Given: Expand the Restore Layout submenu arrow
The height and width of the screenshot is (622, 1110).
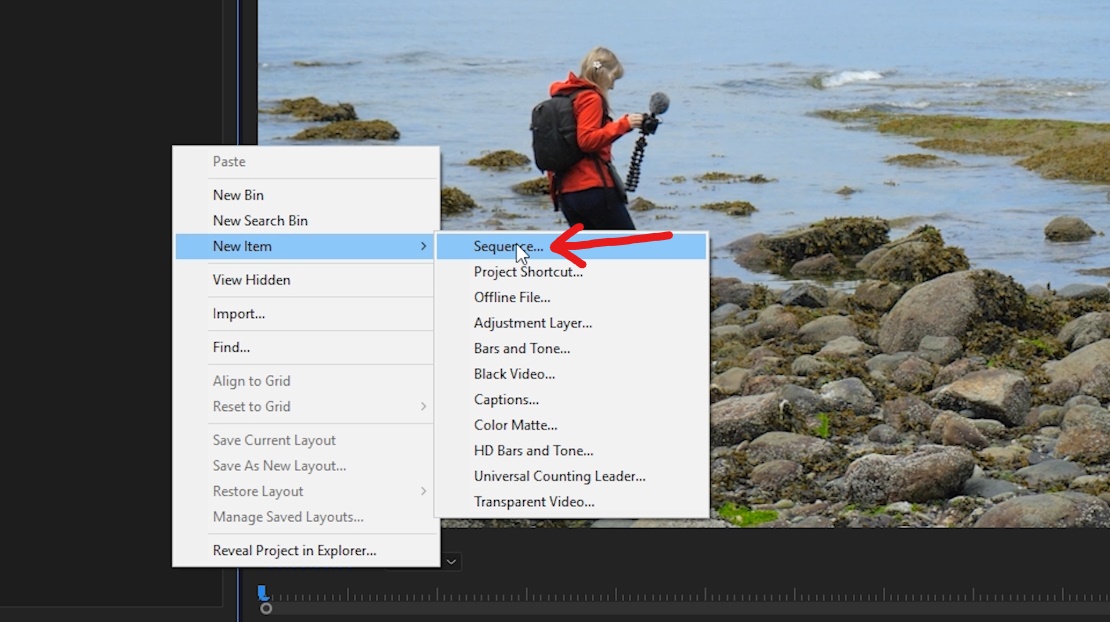Looking at the screenshot, I should (423, 491).
